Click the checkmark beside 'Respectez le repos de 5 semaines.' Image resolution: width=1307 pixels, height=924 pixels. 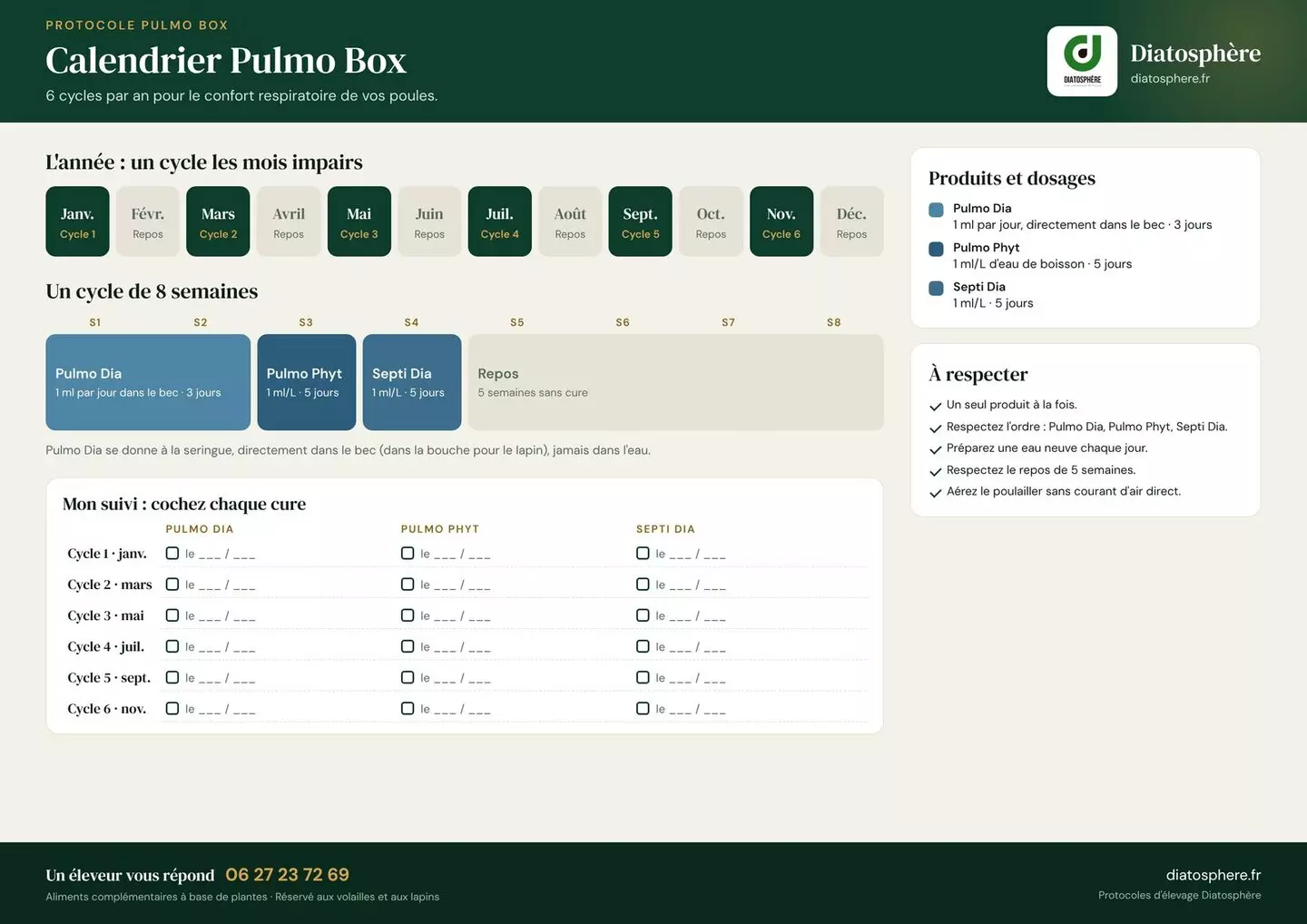coord(935,471)
